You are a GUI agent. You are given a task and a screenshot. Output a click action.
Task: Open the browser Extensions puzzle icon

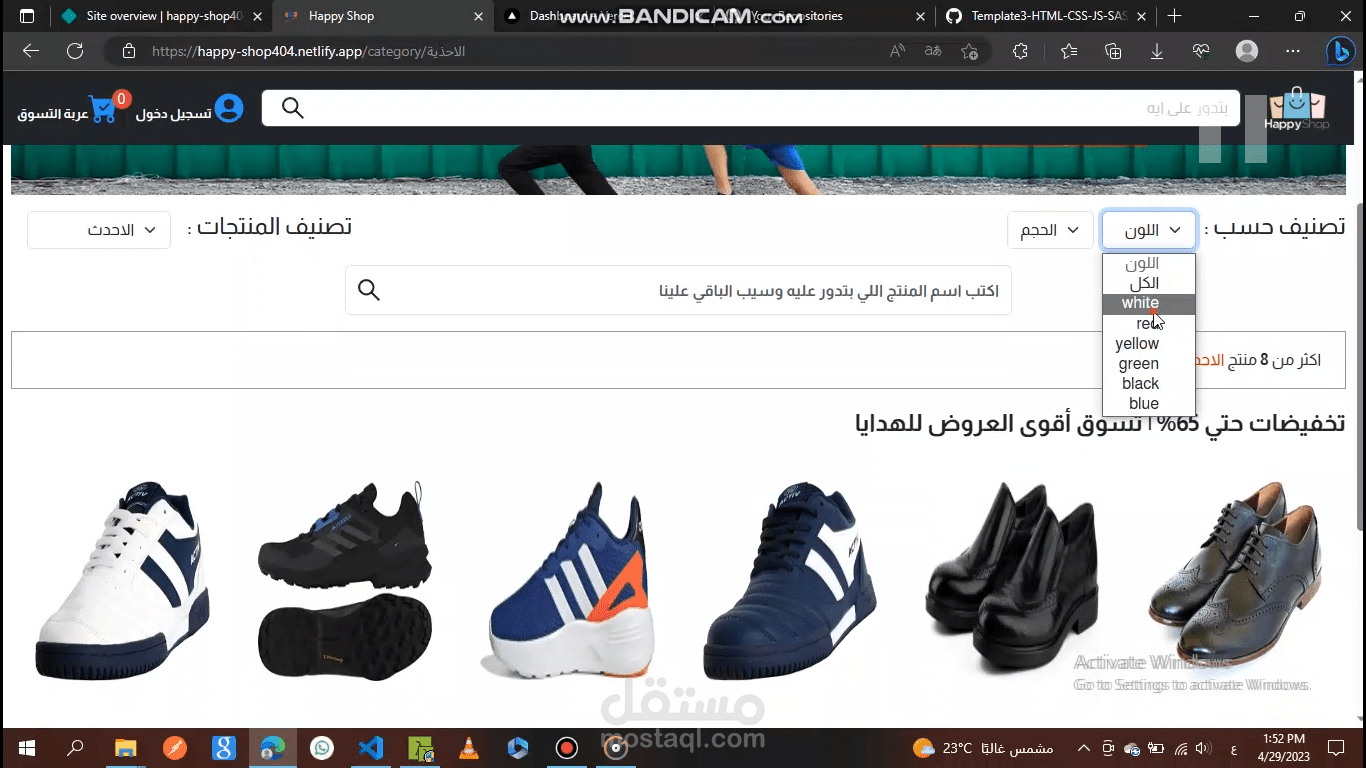pos(1020,51)
